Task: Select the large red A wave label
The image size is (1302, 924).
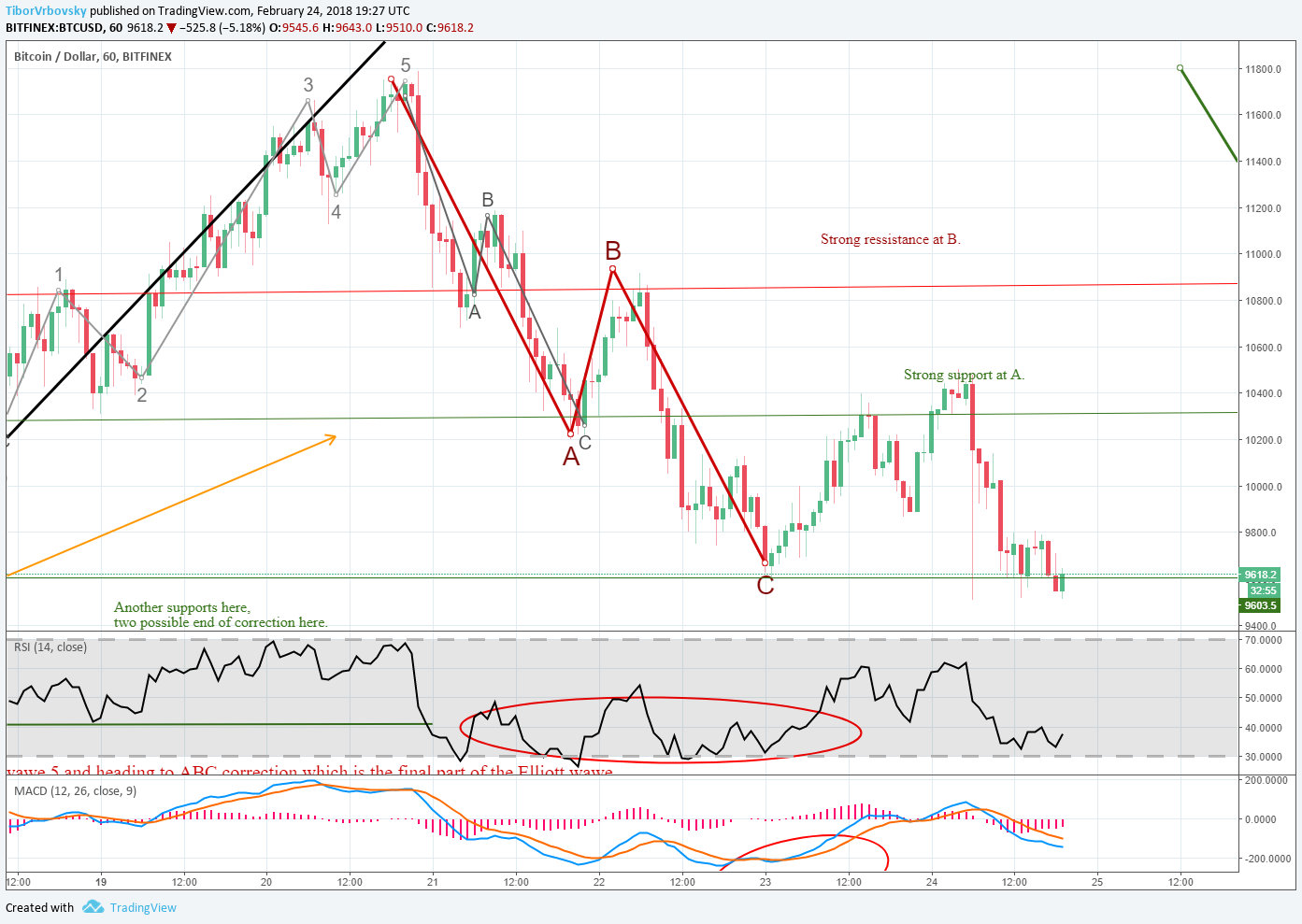Action: click(x=571, y=457)
